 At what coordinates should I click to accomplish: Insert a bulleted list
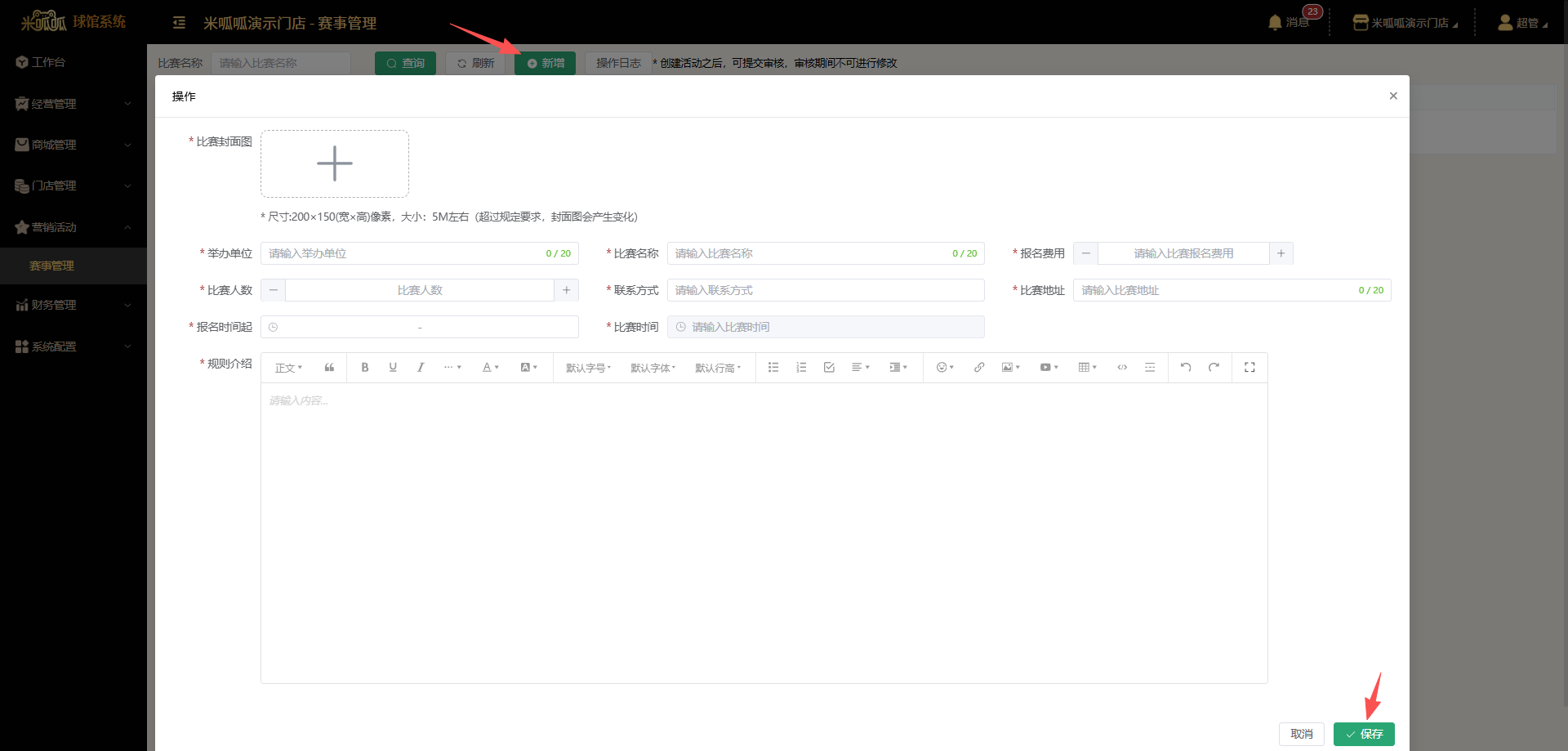coord(773,368)
